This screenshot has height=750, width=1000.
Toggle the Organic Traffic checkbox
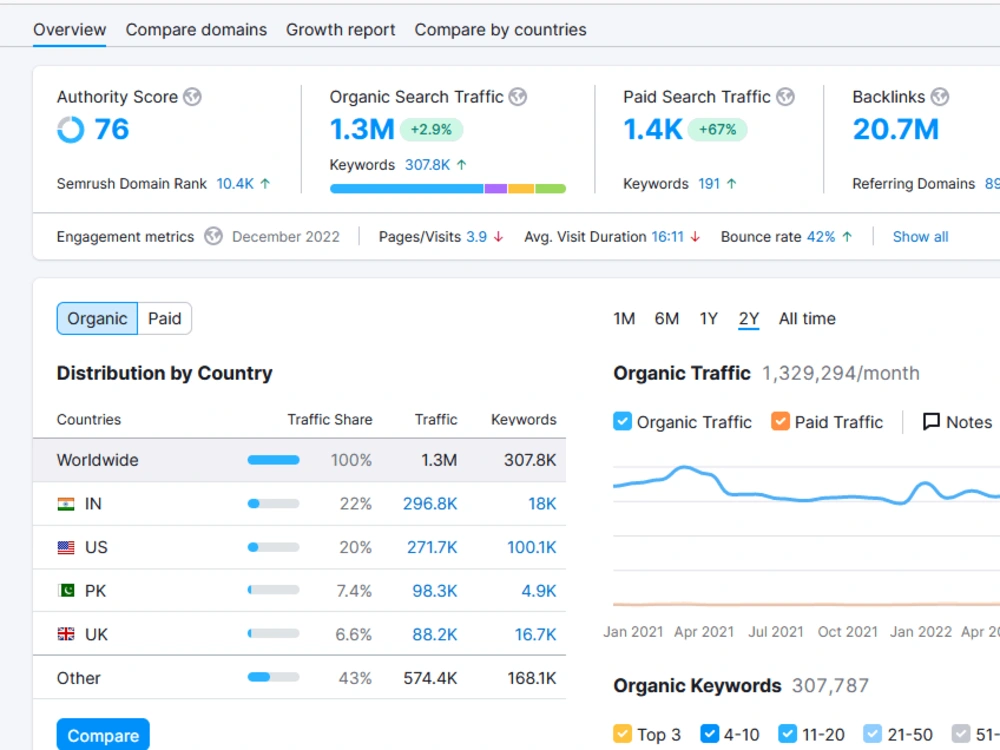[x=622, y=422]
